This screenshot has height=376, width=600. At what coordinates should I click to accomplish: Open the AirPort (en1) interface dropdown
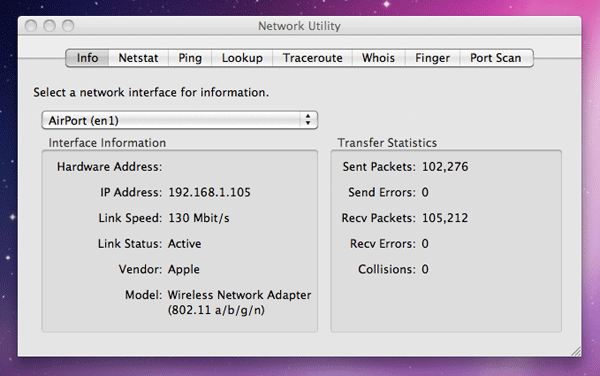179,120
